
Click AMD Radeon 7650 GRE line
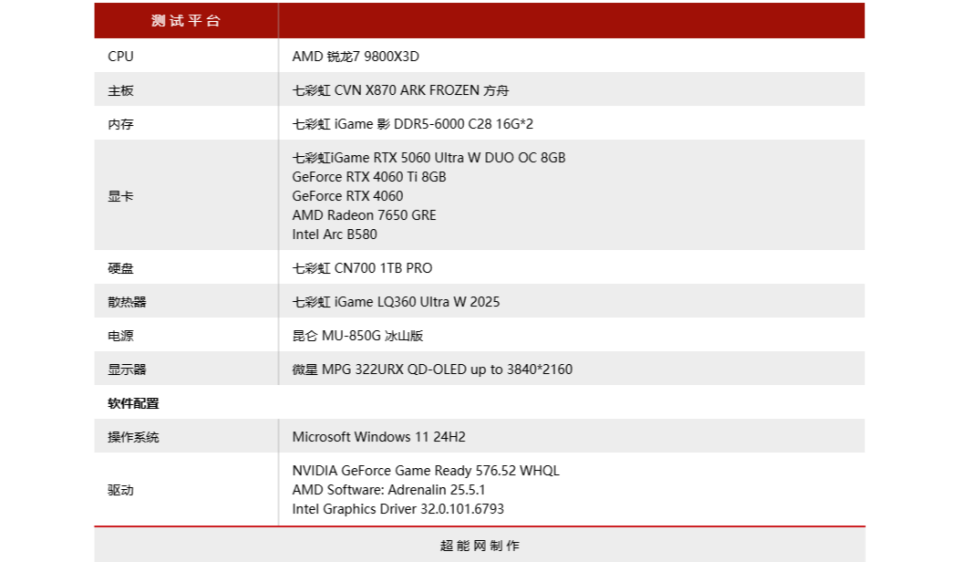[x=364, y=215]
